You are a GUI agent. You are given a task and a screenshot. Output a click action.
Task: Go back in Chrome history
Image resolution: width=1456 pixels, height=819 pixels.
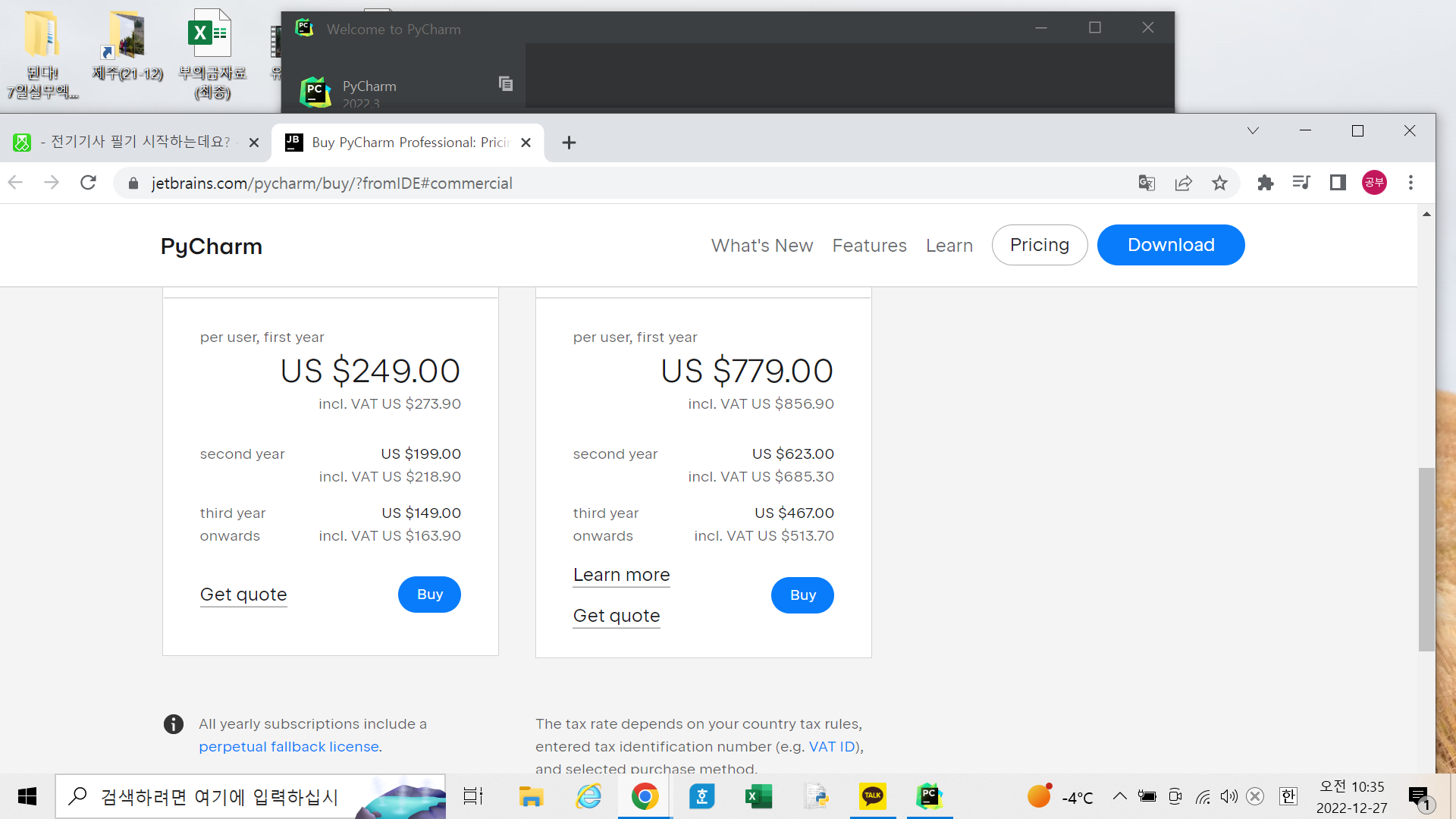(16, 183)
